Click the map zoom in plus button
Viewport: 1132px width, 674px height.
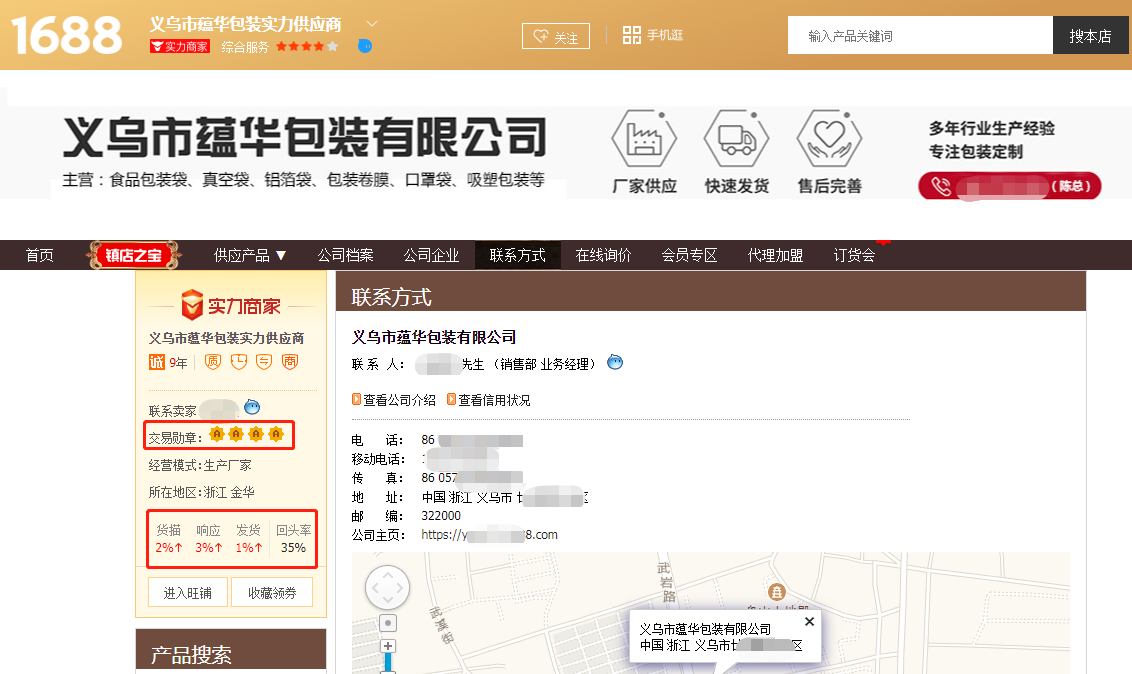point(388,646)
